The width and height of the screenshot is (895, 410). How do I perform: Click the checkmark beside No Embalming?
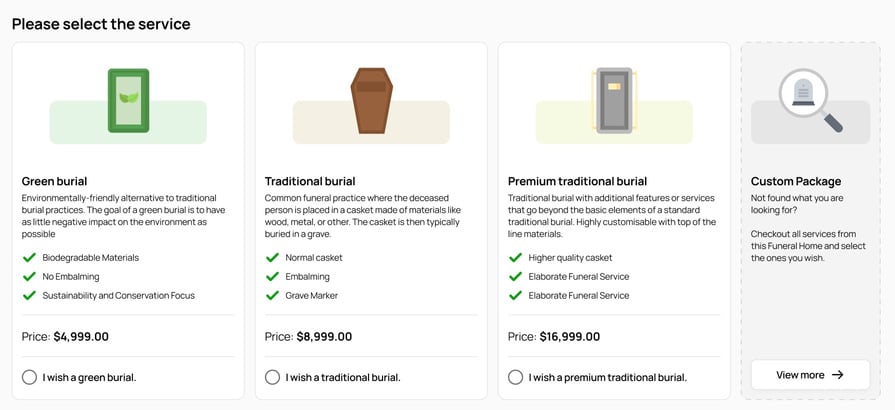29,276
